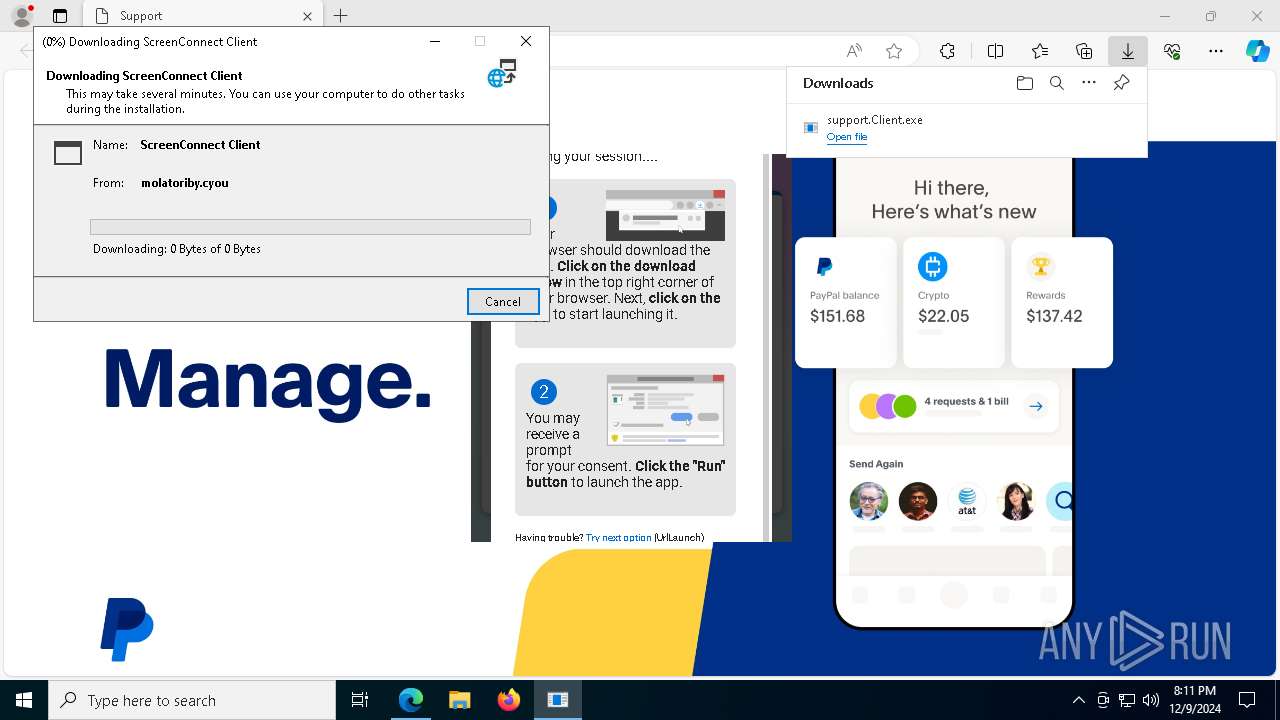Select the at&t contact in Send Again
The image size is (1280, 720).
[967, 501]
